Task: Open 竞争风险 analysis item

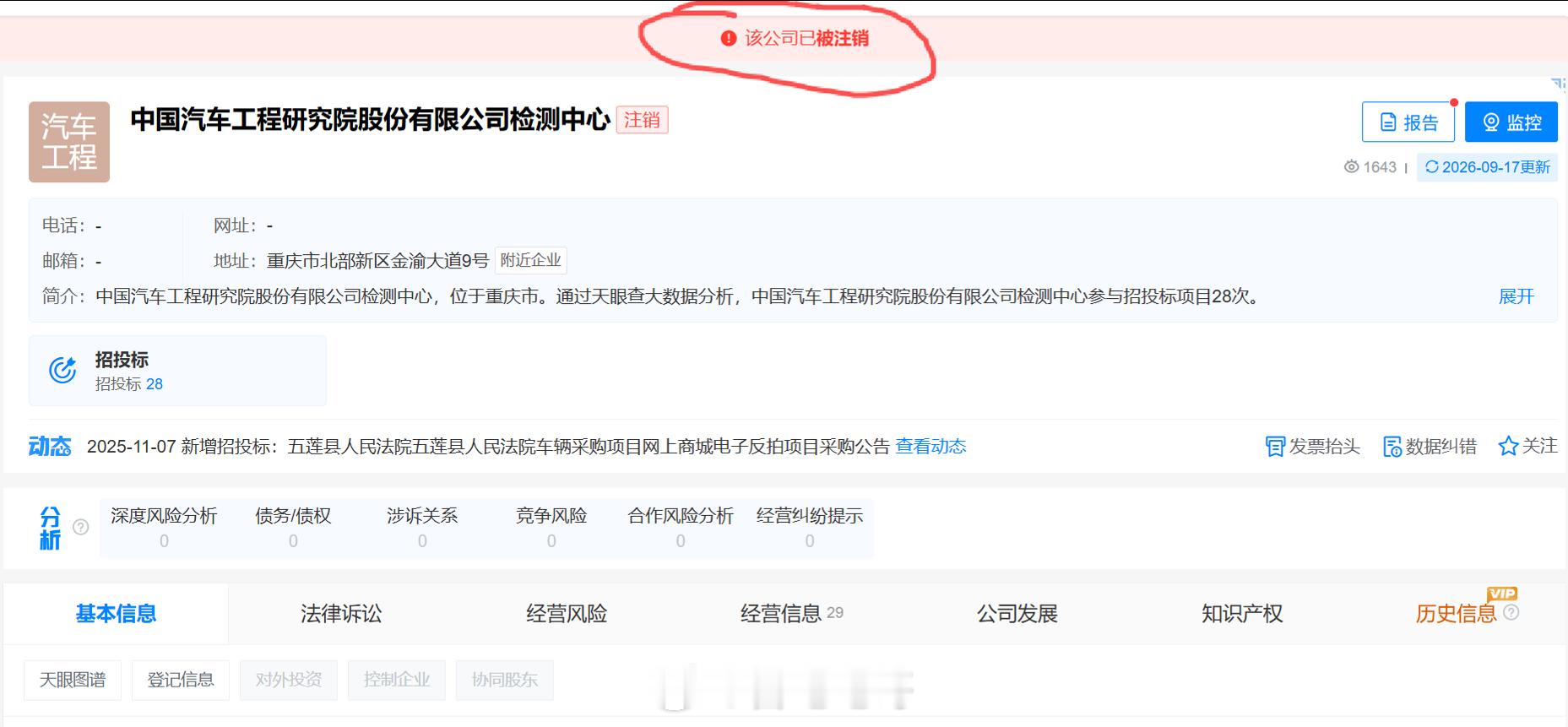Action: point(551,528)
